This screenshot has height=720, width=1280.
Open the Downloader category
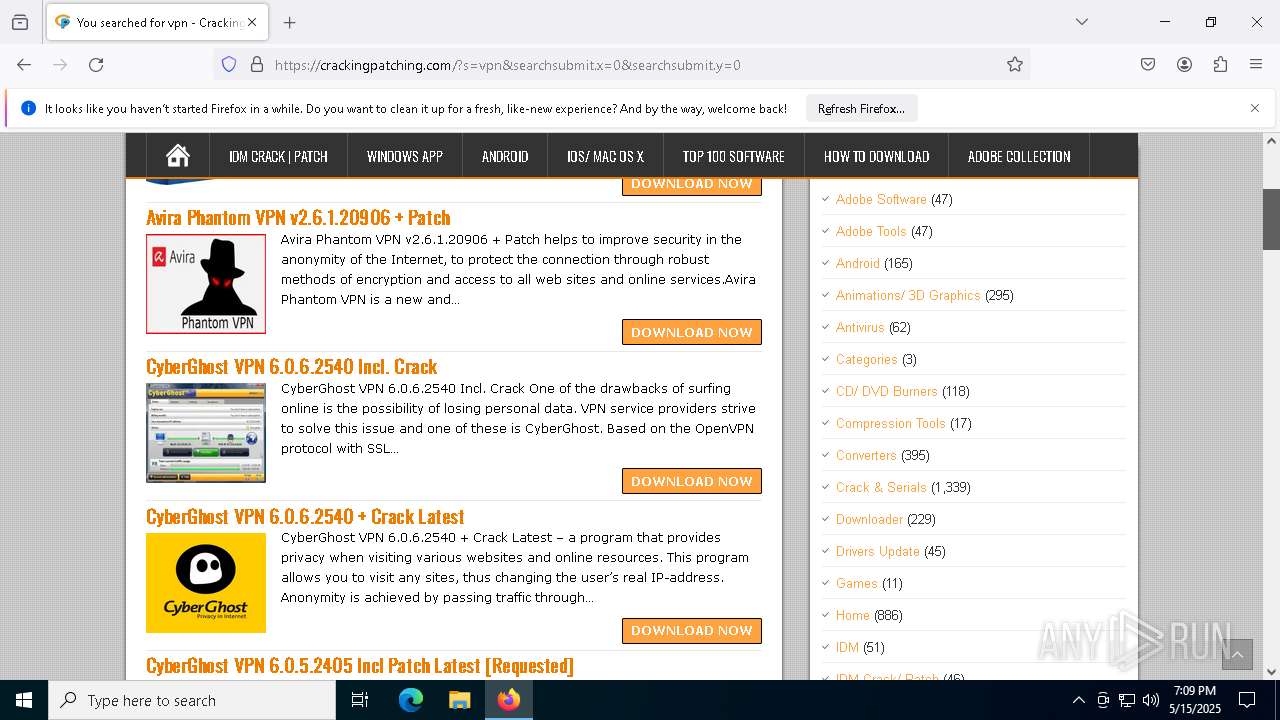(869, 519)
